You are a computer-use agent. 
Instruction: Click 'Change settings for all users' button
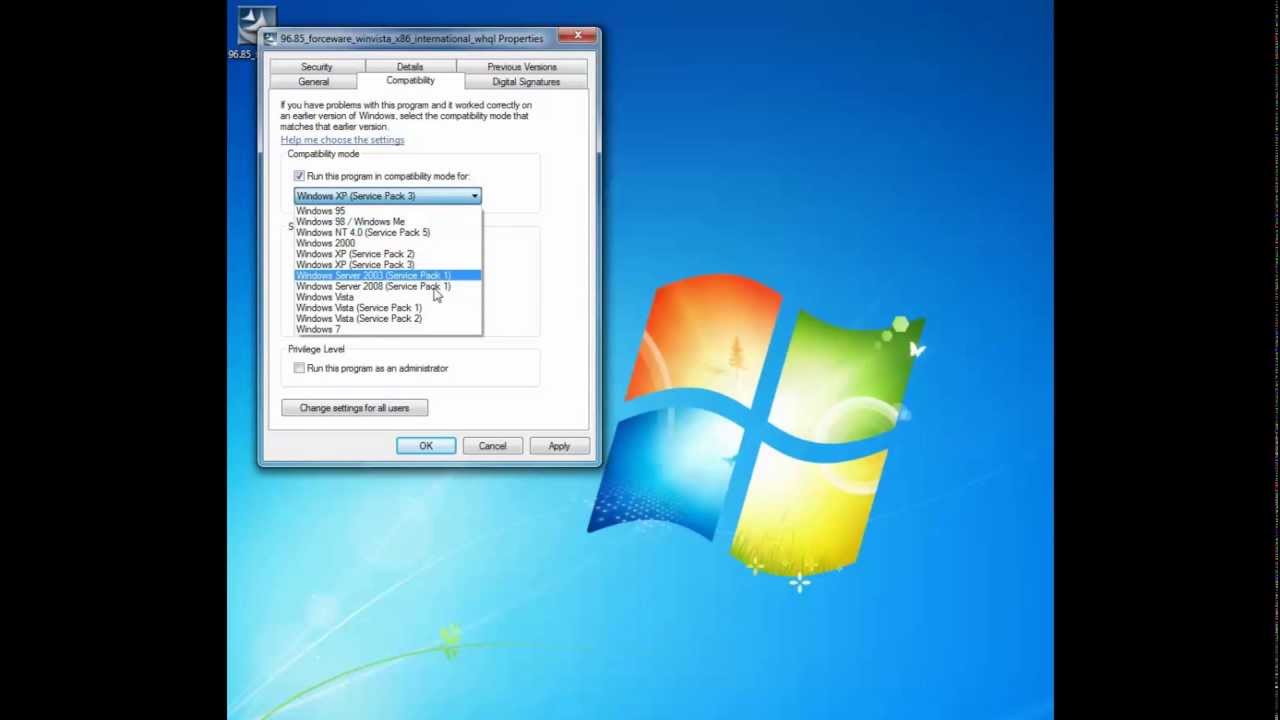(354, 408)
